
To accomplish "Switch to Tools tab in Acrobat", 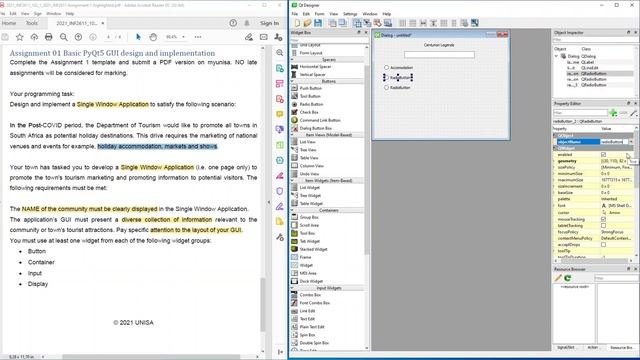I will click(x=32, y=23).
